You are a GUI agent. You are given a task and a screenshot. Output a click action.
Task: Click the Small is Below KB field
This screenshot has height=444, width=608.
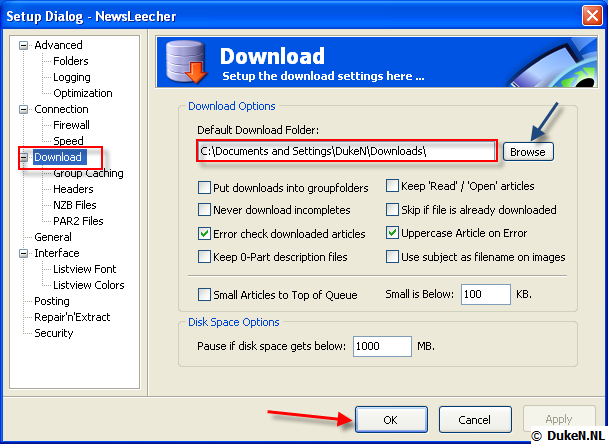[485, 294]
